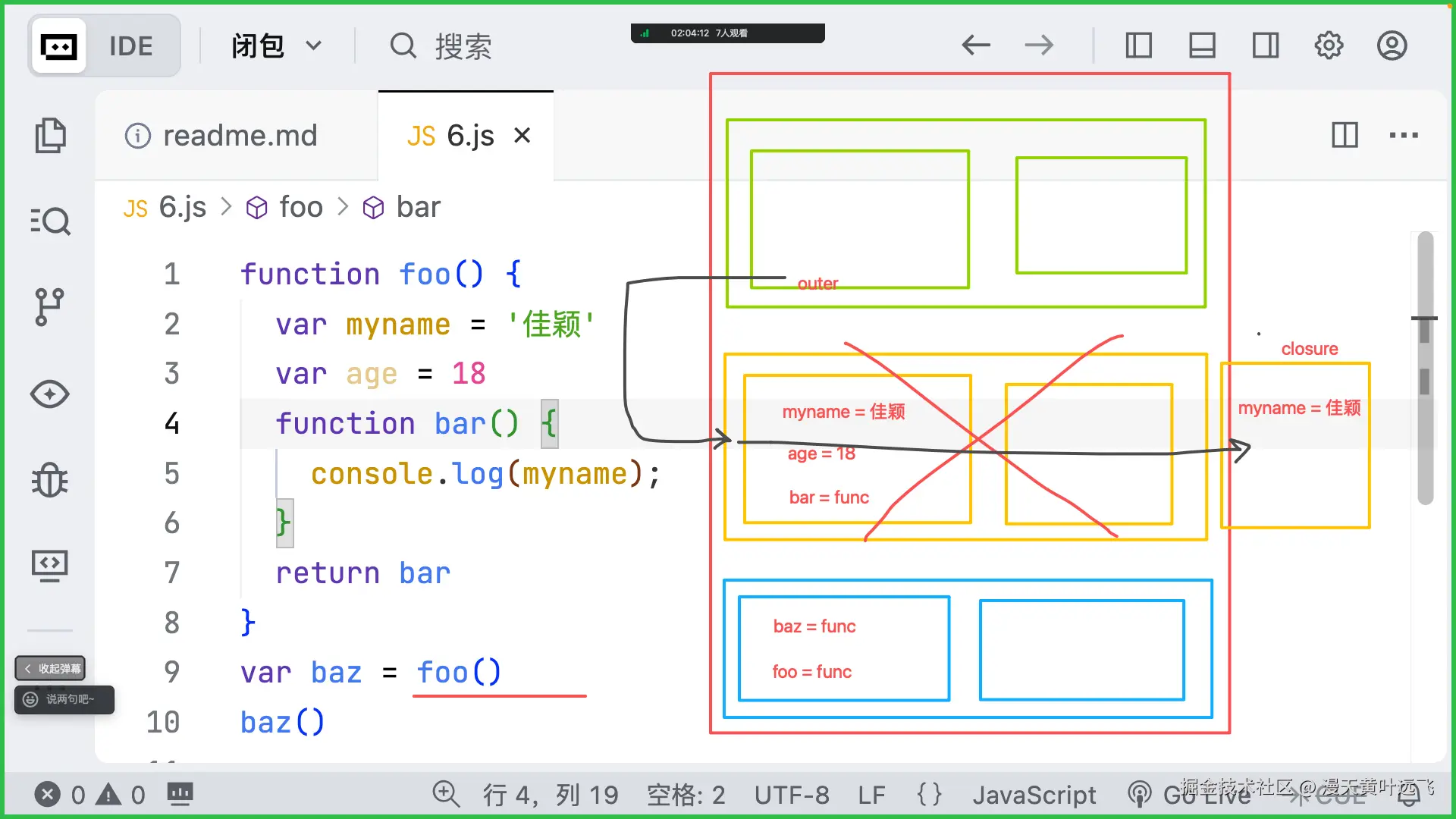The height and width of the screenshot is (819, 1456).
Task: Click the 收起弹幕 button
Action: (50, 668)
